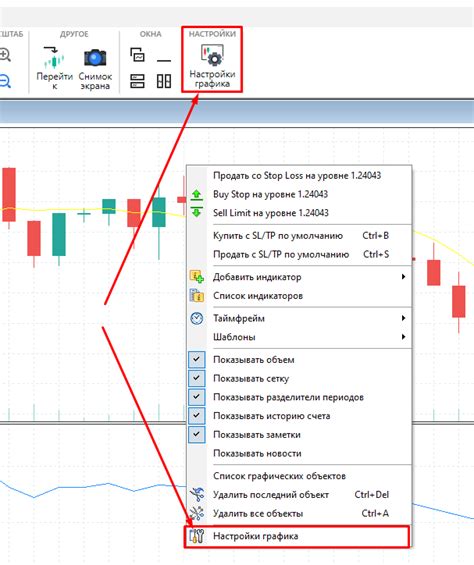This screenshot has height=565, width=474.
Task: Click the Снимок экрана camera icon
Action: tap(95, 58)
